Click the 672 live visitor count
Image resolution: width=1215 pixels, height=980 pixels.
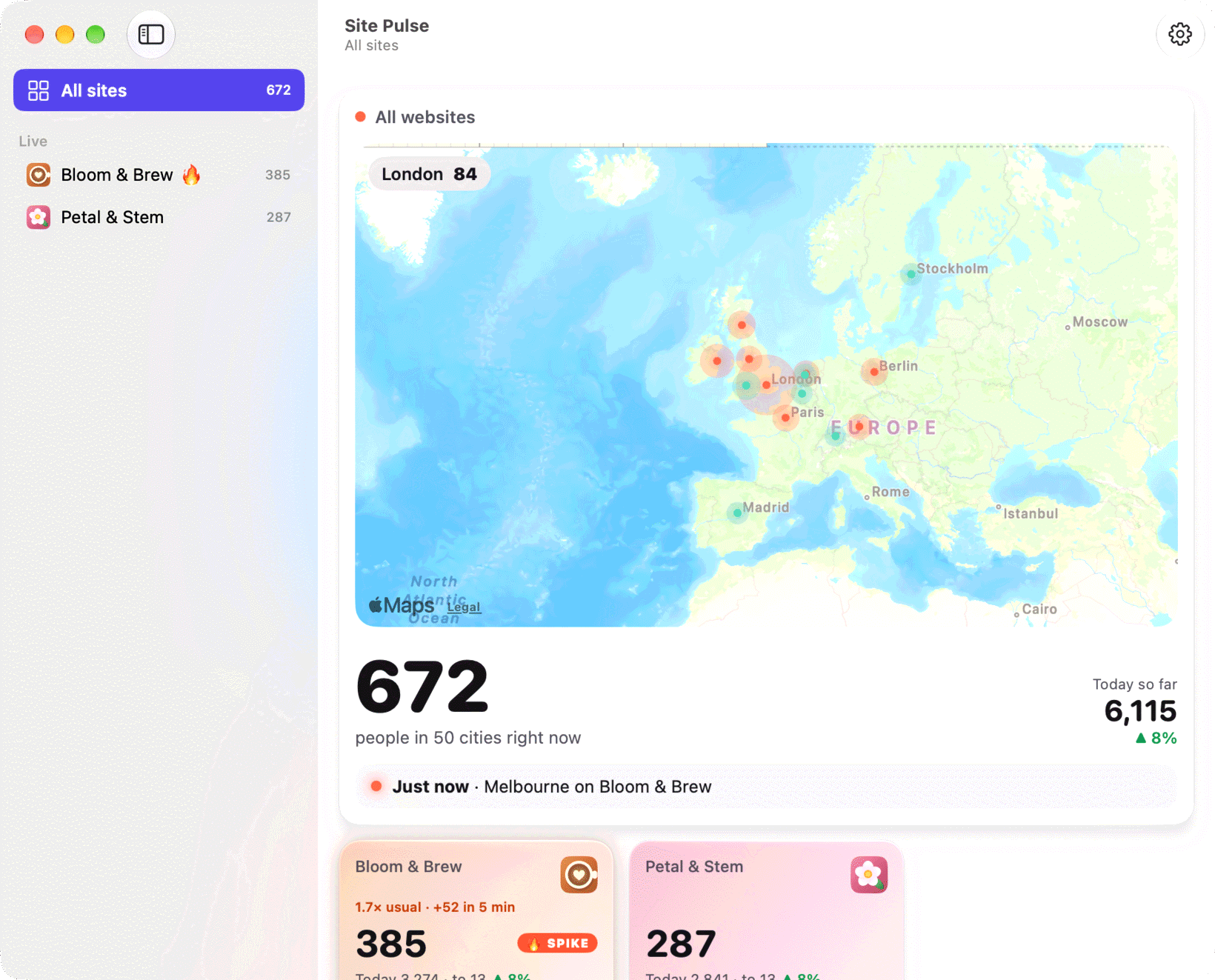coord(422,687)
